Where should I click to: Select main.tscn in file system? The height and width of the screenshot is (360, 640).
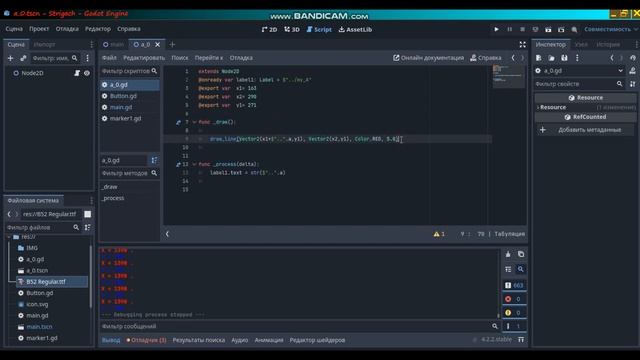coord(39,327)
